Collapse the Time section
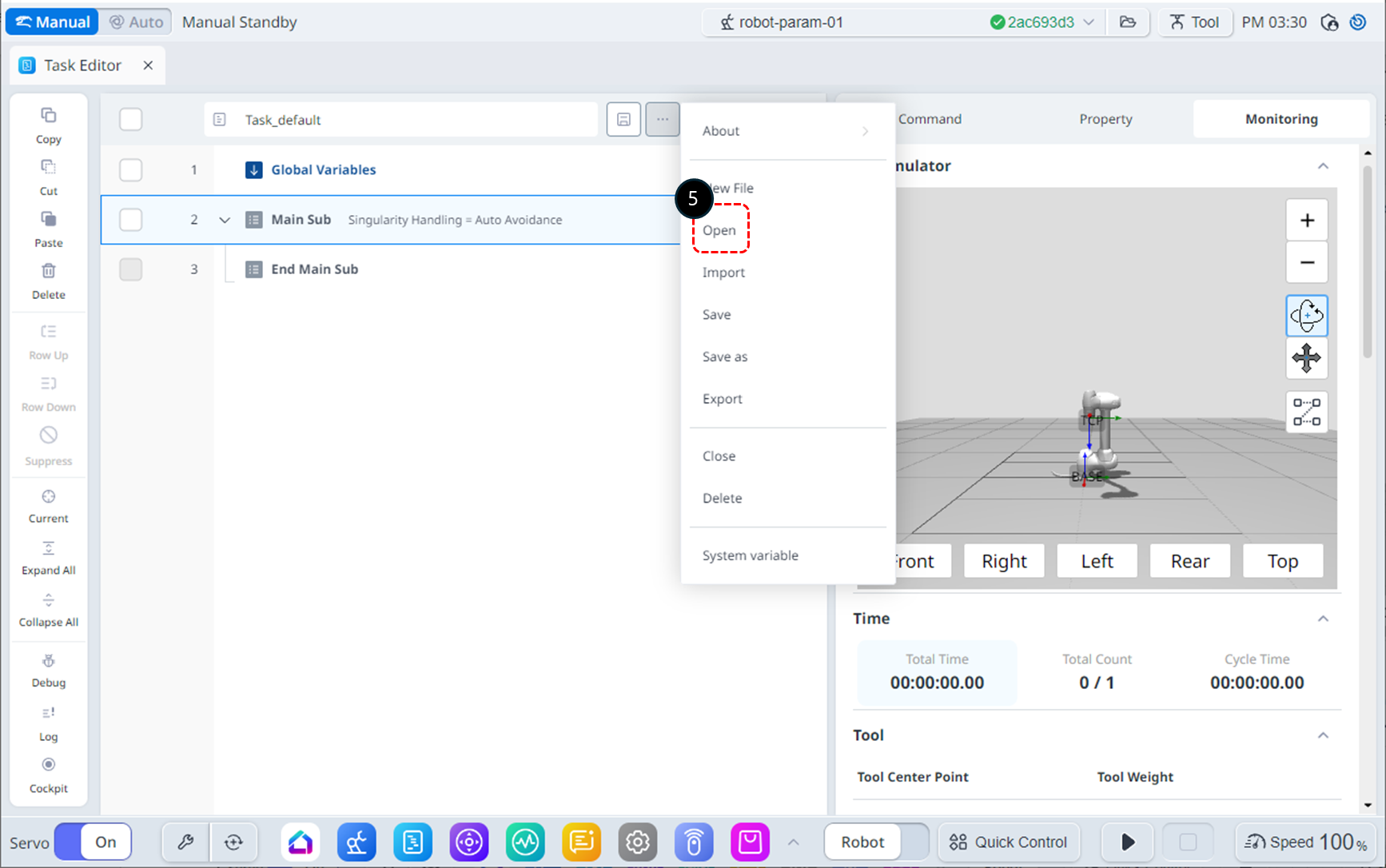Viewport: 1386px width, 868px height. point(1323,619)
